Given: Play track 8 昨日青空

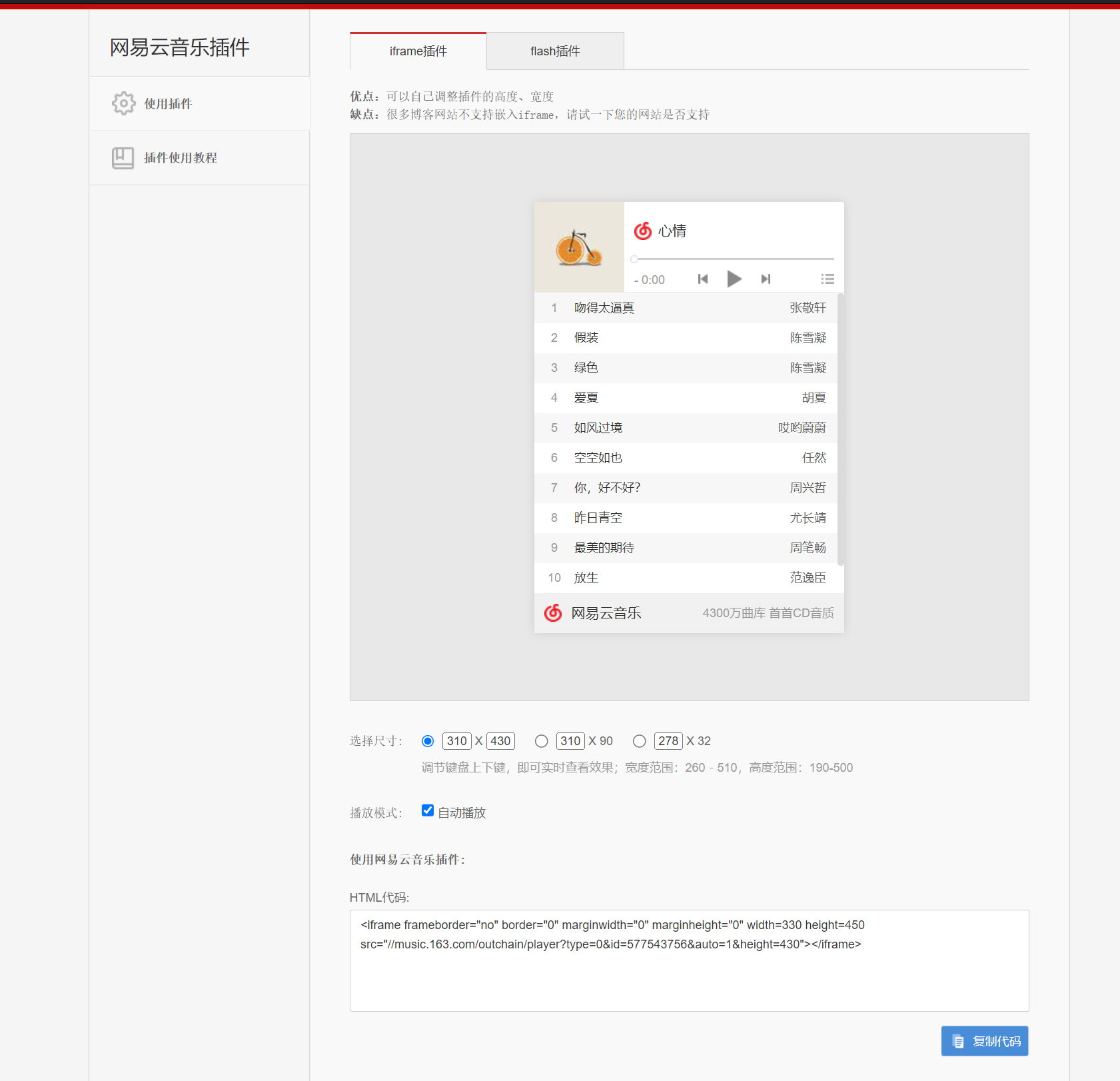Looking at the screenshot, I should [x=686, y=518].
